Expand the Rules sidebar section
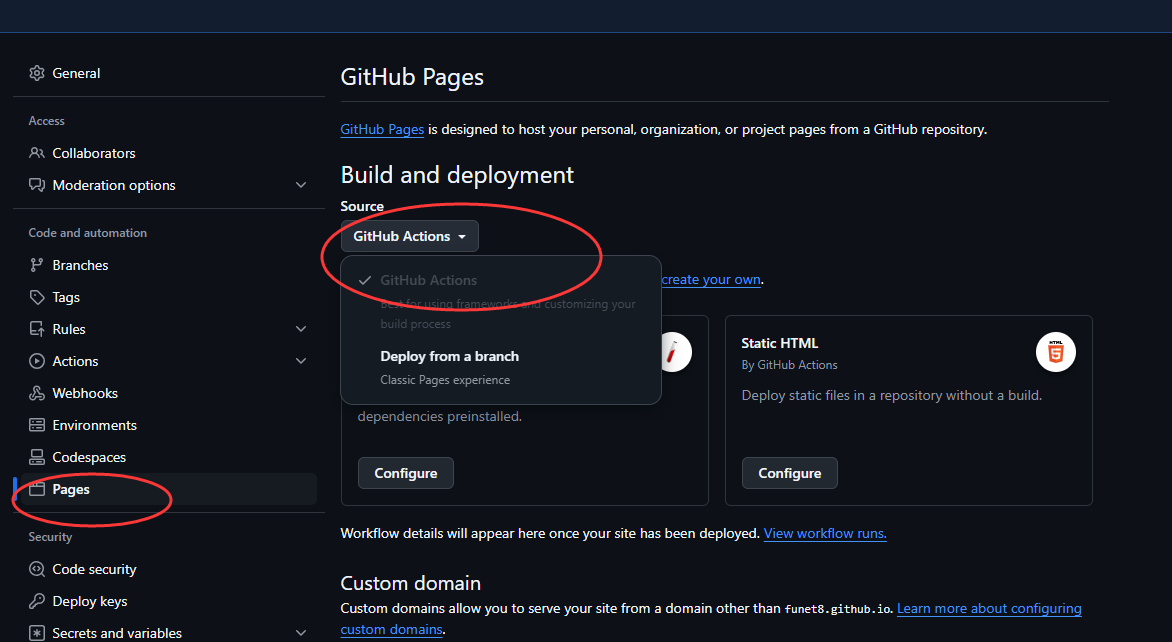Image resolution: width=1172 pixels, height=642 pixels. click(301, 329)
